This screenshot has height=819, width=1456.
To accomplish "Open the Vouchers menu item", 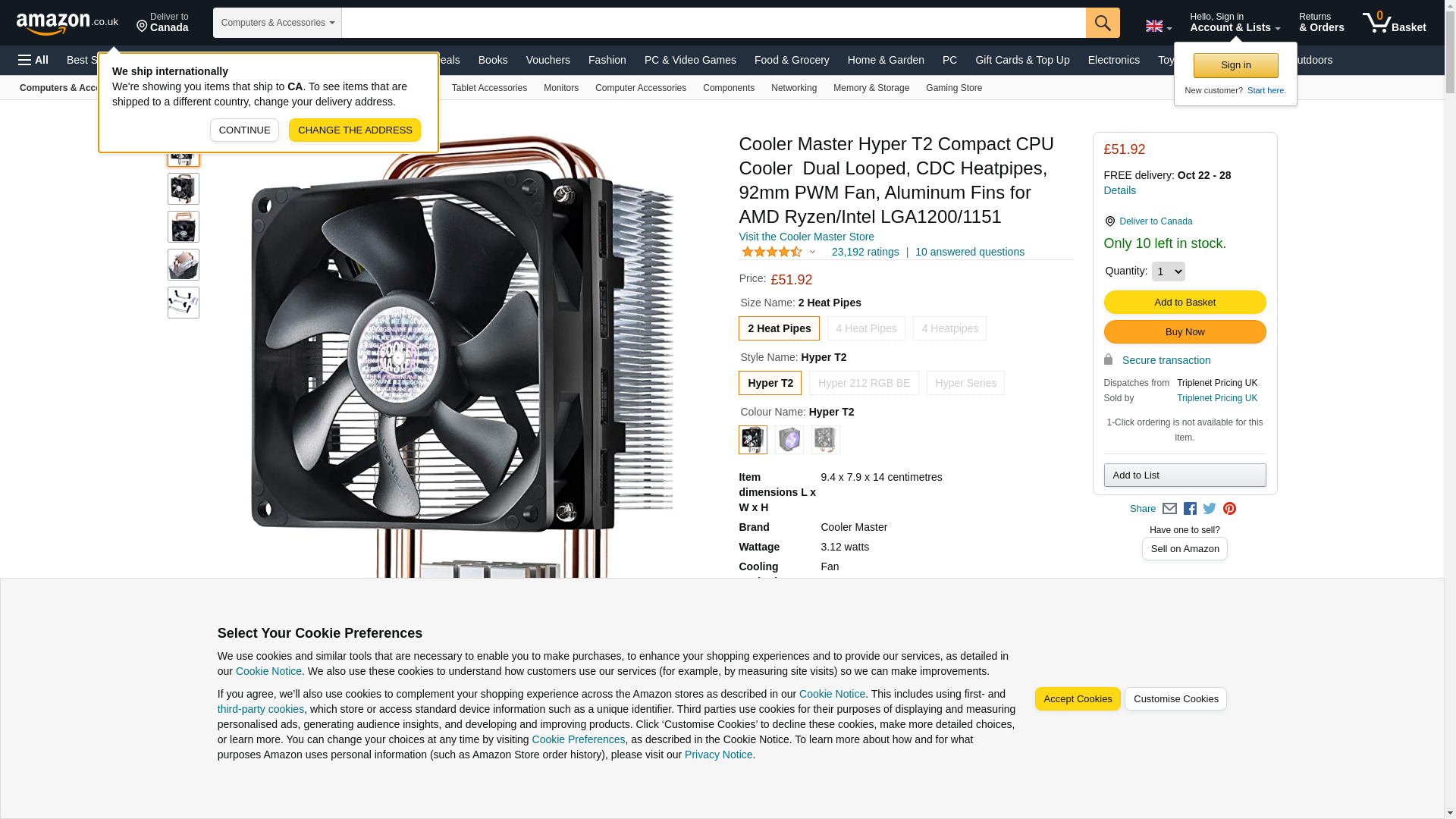I will point(548,60).
